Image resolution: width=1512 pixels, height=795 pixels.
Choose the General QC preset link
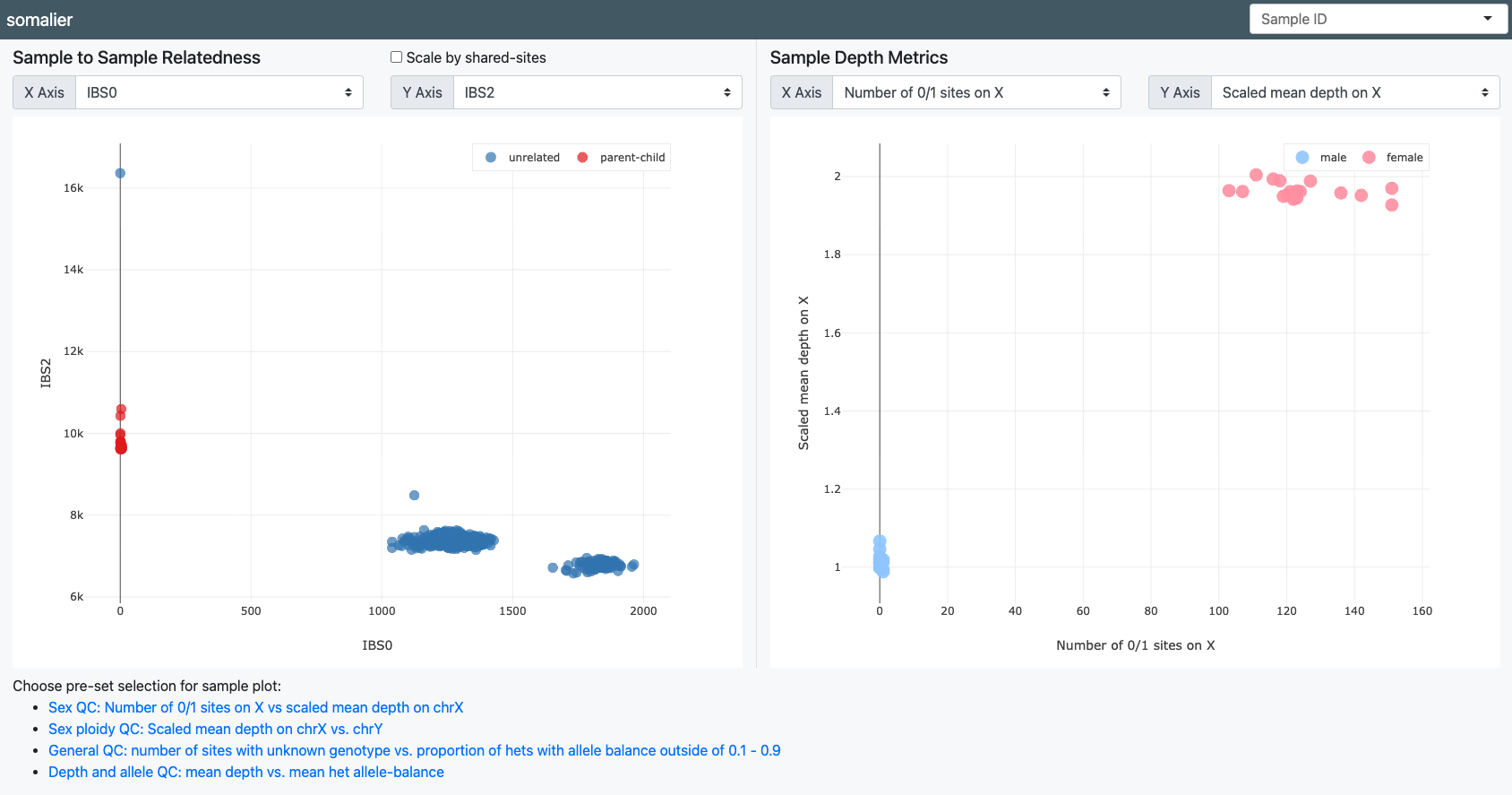tap(414, 750)
